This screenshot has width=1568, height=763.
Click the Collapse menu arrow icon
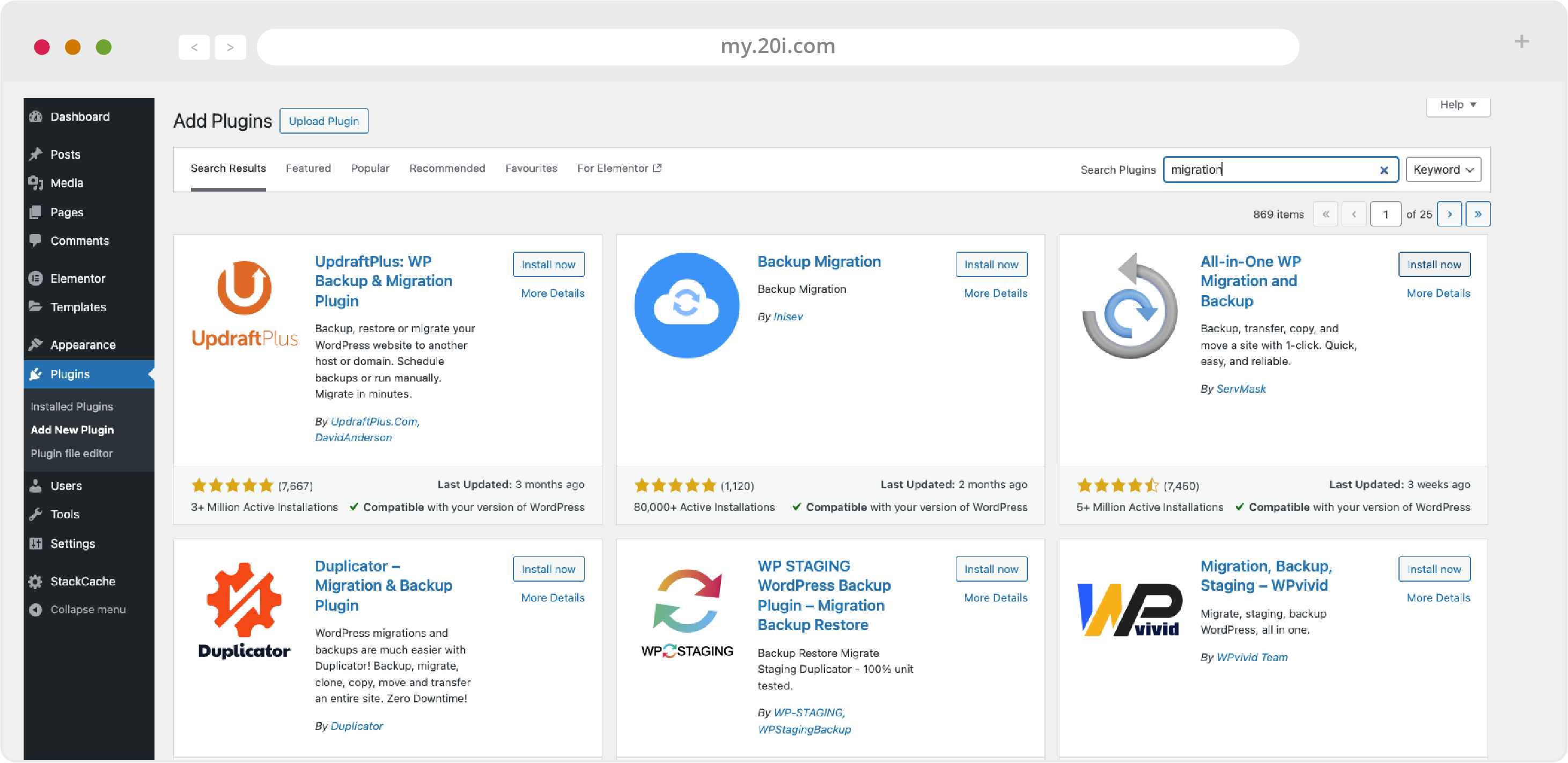pos(36,609)
